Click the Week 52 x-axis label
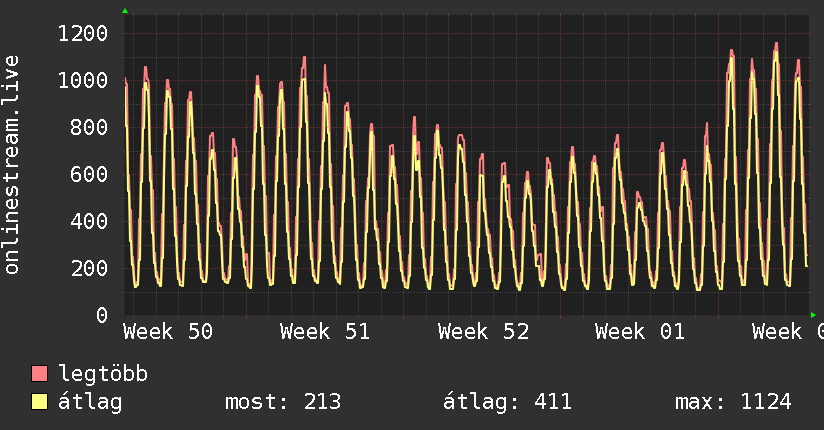Viewport: 824px width, 430px height. pyautogui.click(x=483, y=332)
